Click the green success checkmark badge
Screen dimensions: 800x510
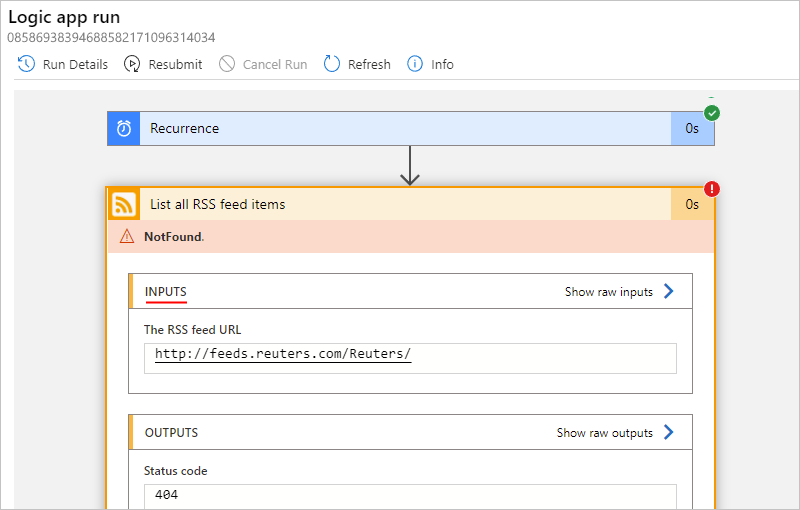pyautogui.click(x=712, y=112)
